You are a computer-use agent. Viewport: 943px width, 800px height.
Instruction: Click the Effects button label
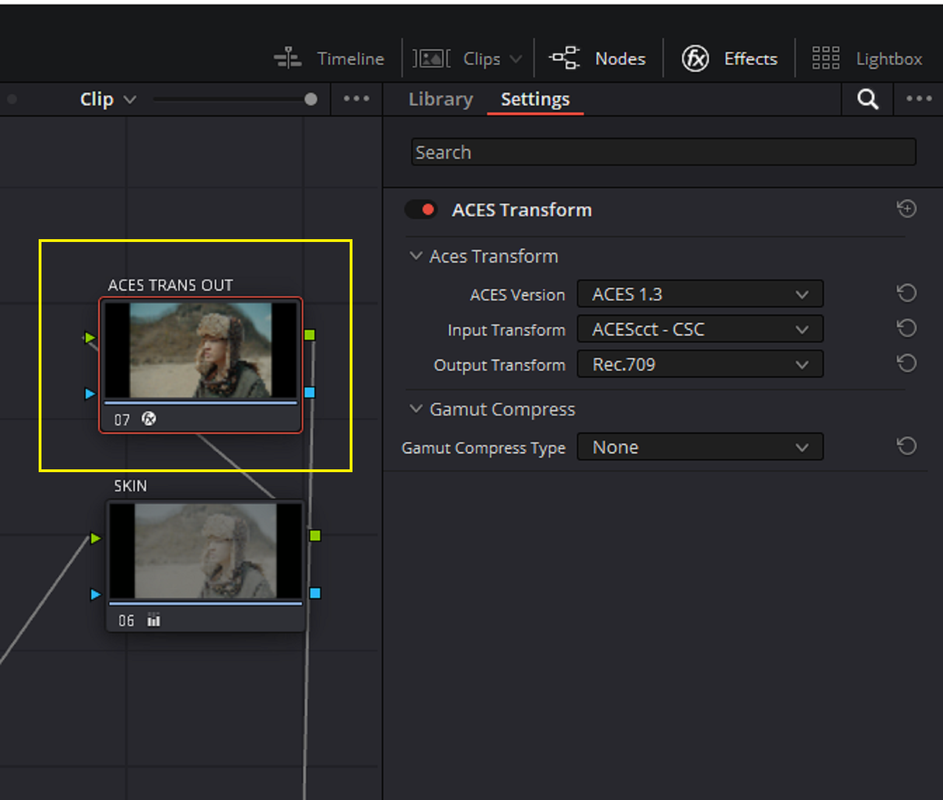(x=751, y=58)
